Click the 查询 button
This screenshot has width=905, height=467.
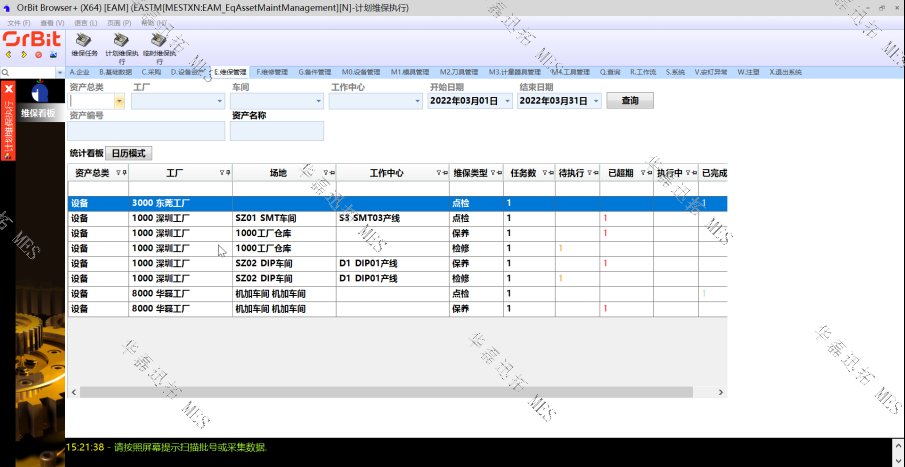pos(630,100)
